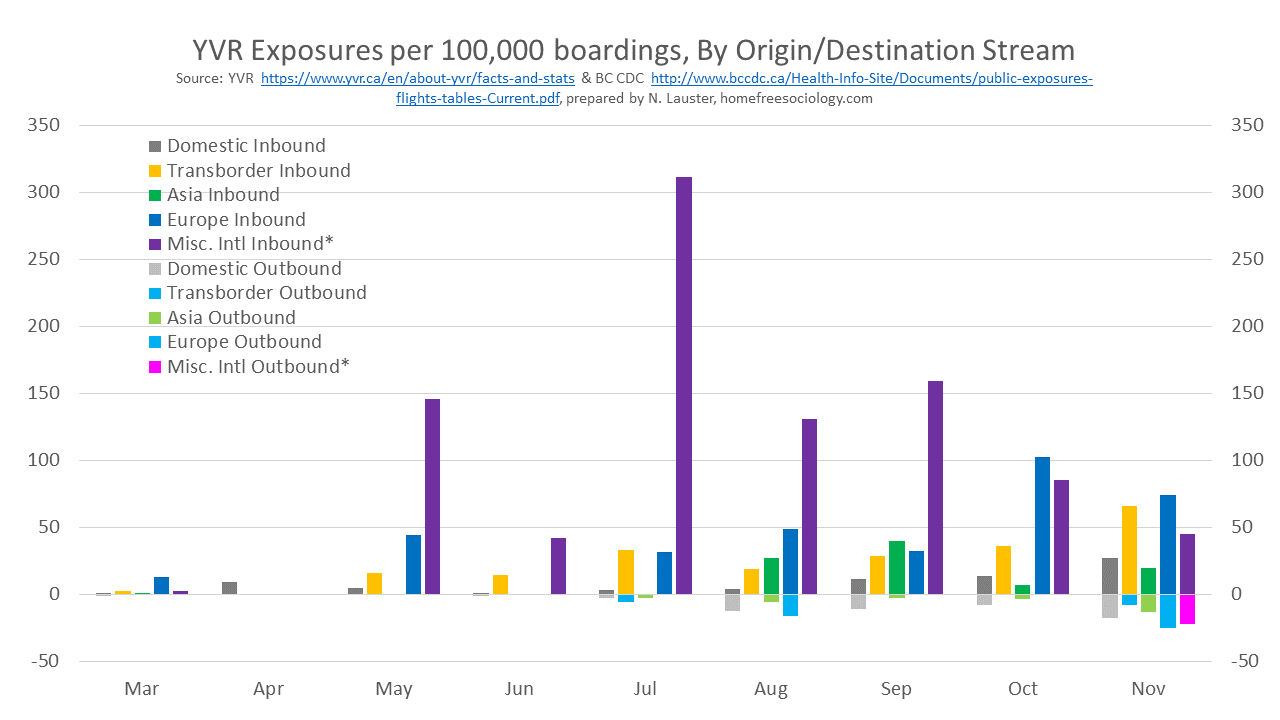This screenshot has height=720, width=1280.
Task: Select the magenta November outbound bar
Action: coord(1187,609)
